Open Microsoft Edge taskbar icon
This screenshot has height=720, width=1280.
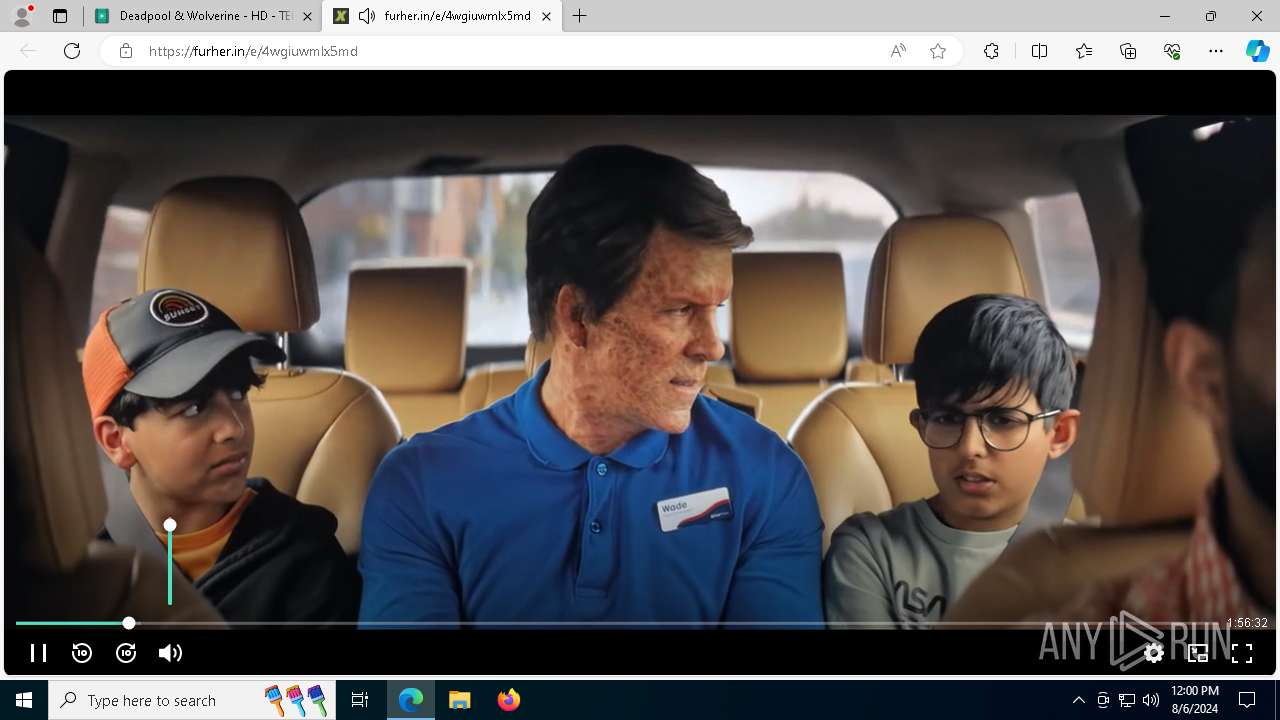point(411,700)
